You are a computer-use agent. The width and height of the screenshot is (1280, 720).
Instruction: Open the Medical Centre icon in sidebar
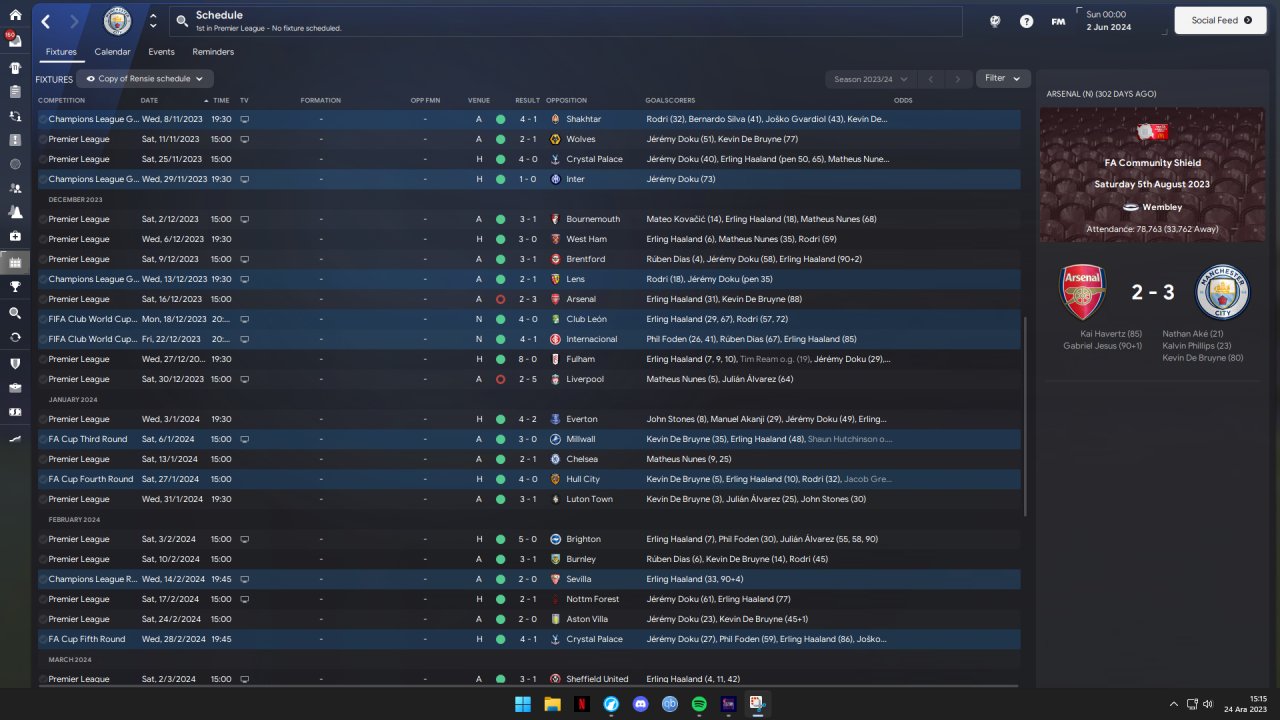click(15, 236)
